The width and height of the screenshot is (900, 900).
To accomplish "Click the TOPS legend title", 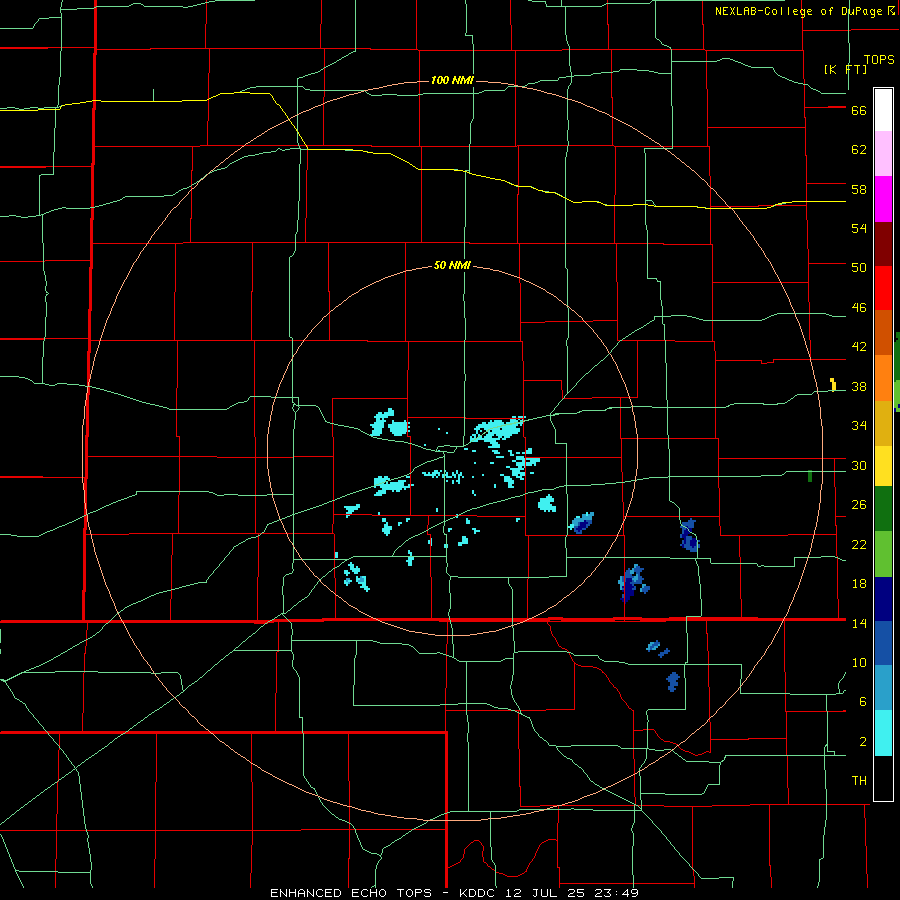I will pyautogui.click(x=879, y=59).
